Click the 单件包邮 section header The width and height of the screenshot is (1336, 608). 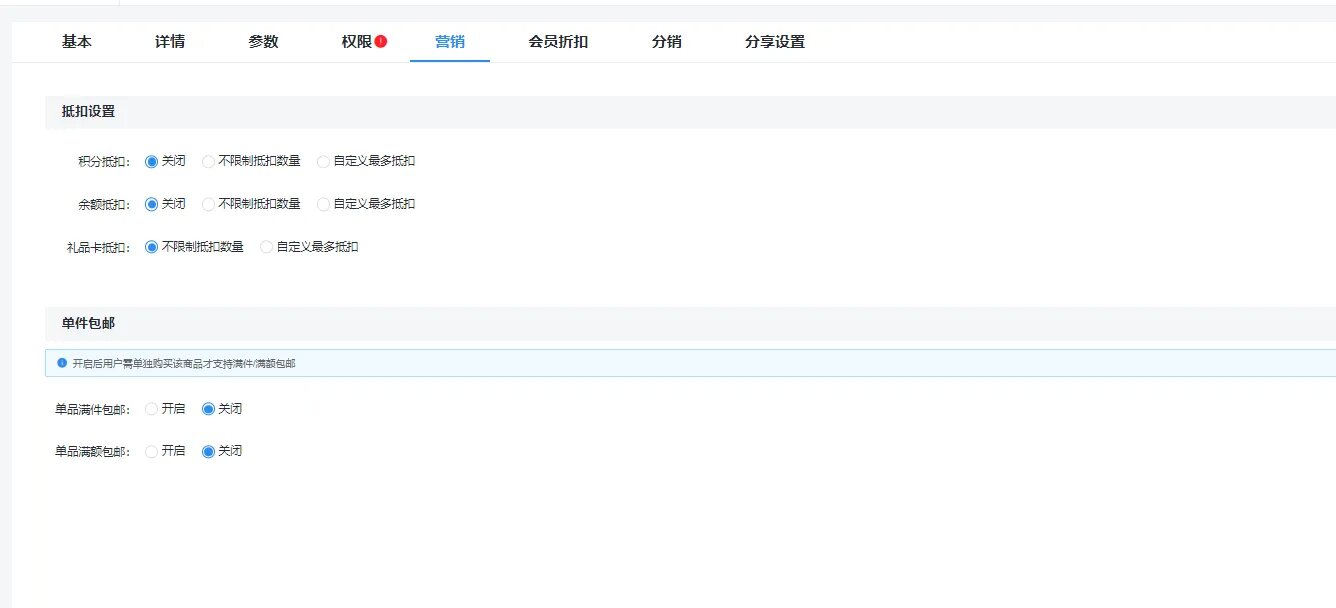[x=88, y=324]
